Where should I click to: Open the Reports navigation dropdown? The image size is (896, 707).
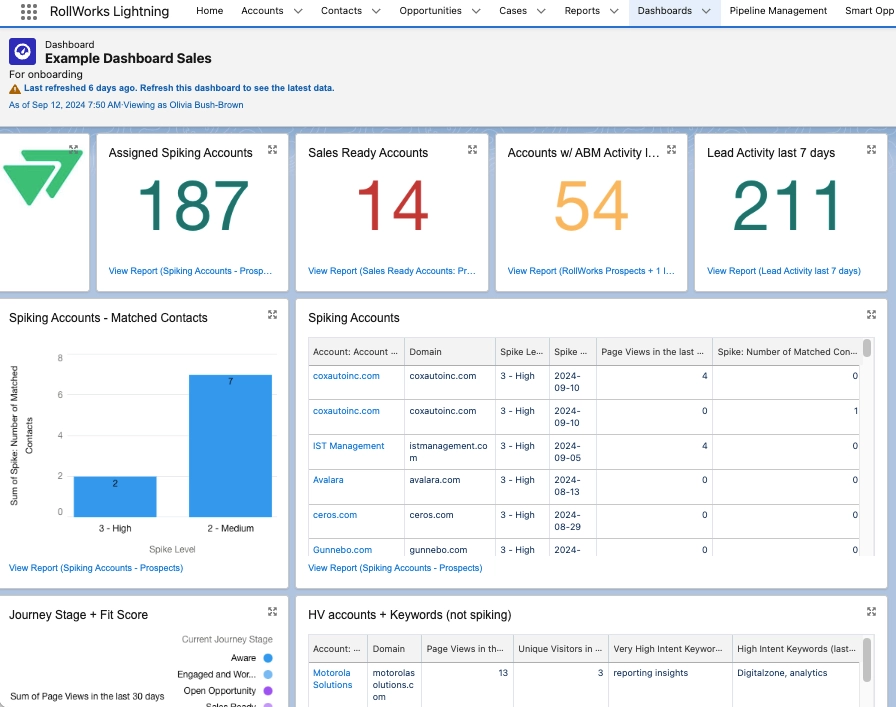coord(589,12)
